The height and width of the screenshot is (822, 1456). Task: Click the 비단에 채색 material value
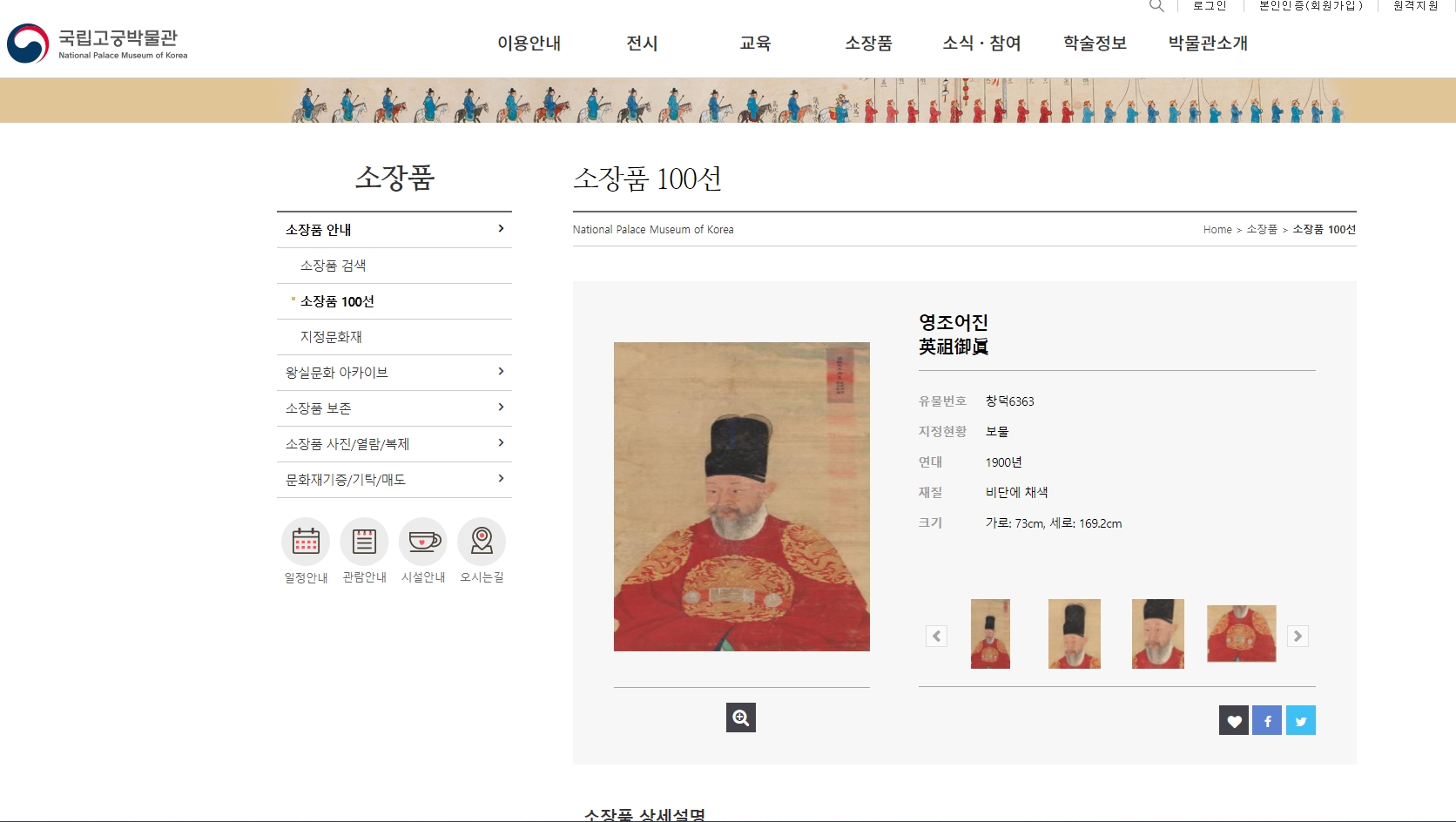[1017, 493]
